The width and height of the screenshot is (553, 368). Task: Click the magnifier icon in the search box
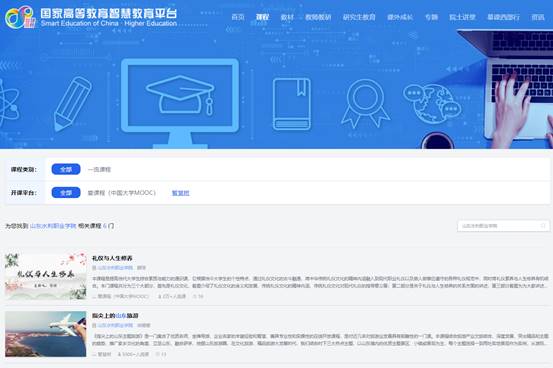[x=543, y=226]
